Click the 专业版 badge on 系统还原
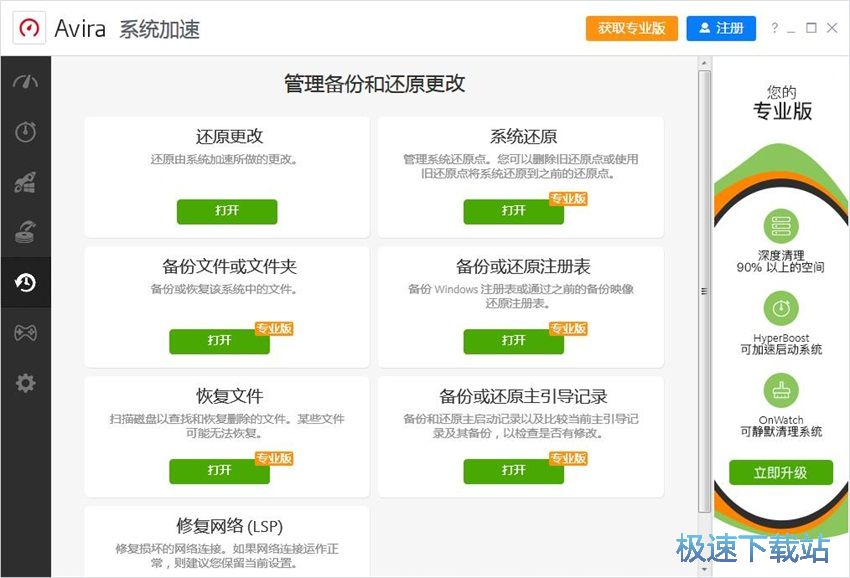The image size is (850, 578). (568, 198)
